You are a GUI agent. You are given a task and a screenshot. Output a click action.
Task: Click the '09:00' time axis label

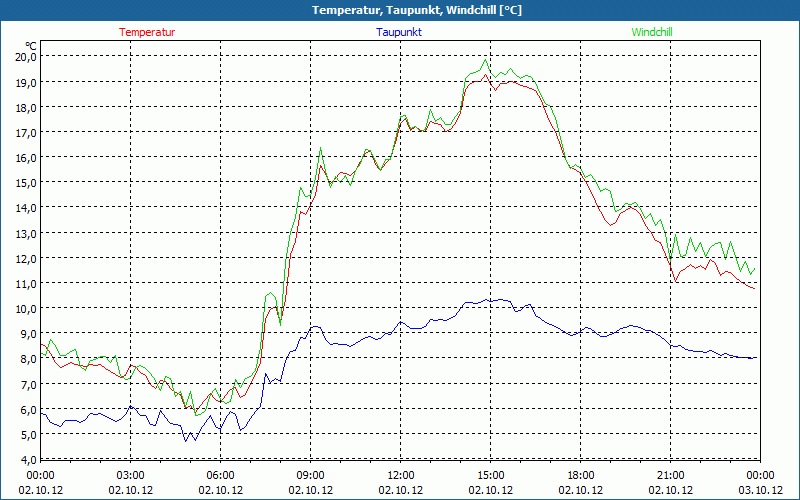pos(311,476)
